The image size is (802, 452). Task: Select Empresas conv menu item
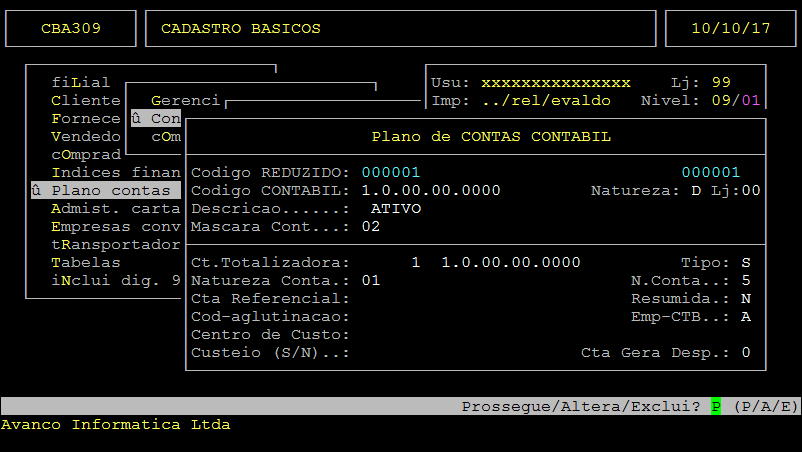click(115, 226)
